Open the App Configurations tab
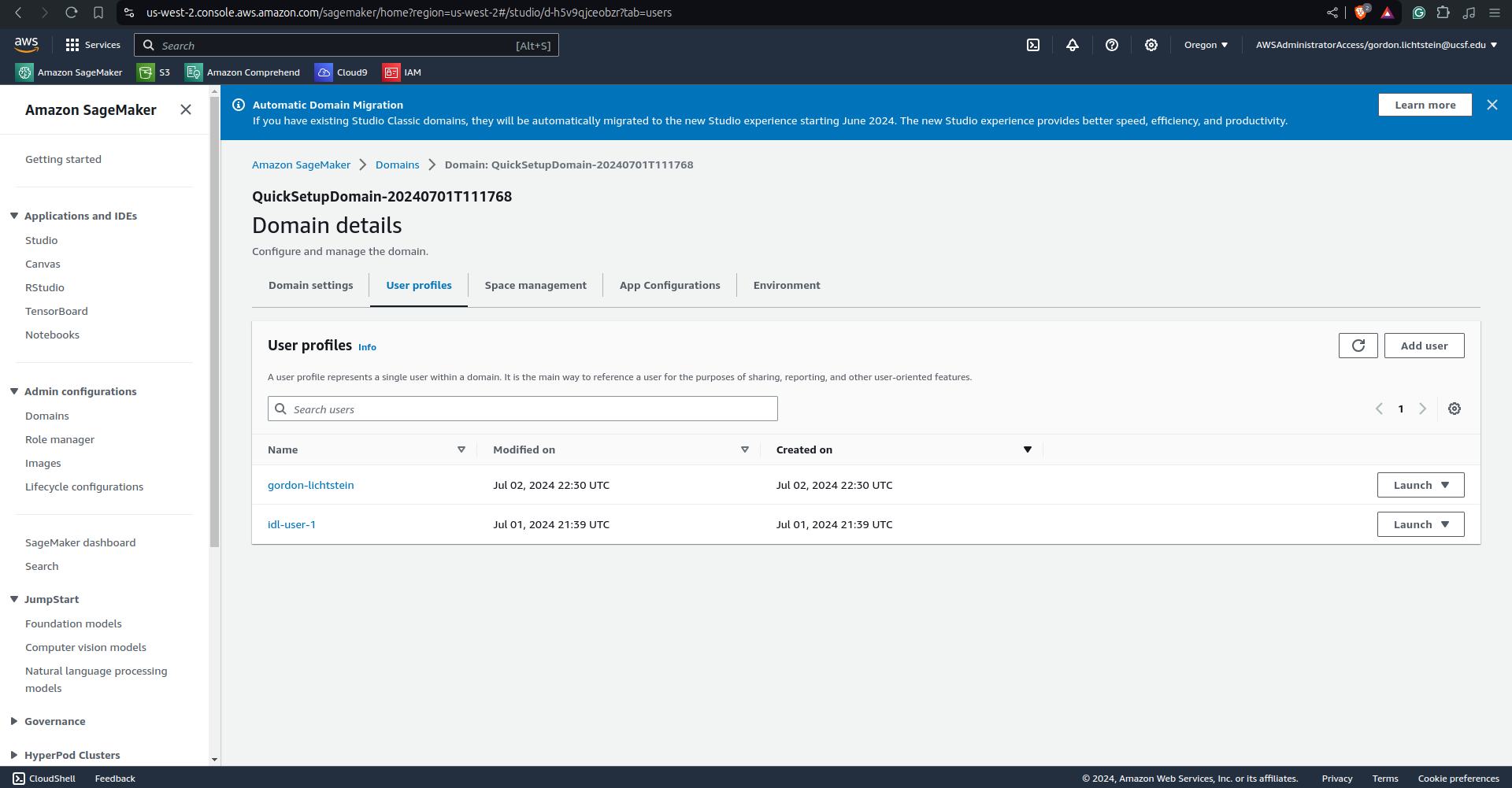This screenshot has height=788, width=1512. click(670, 285)
